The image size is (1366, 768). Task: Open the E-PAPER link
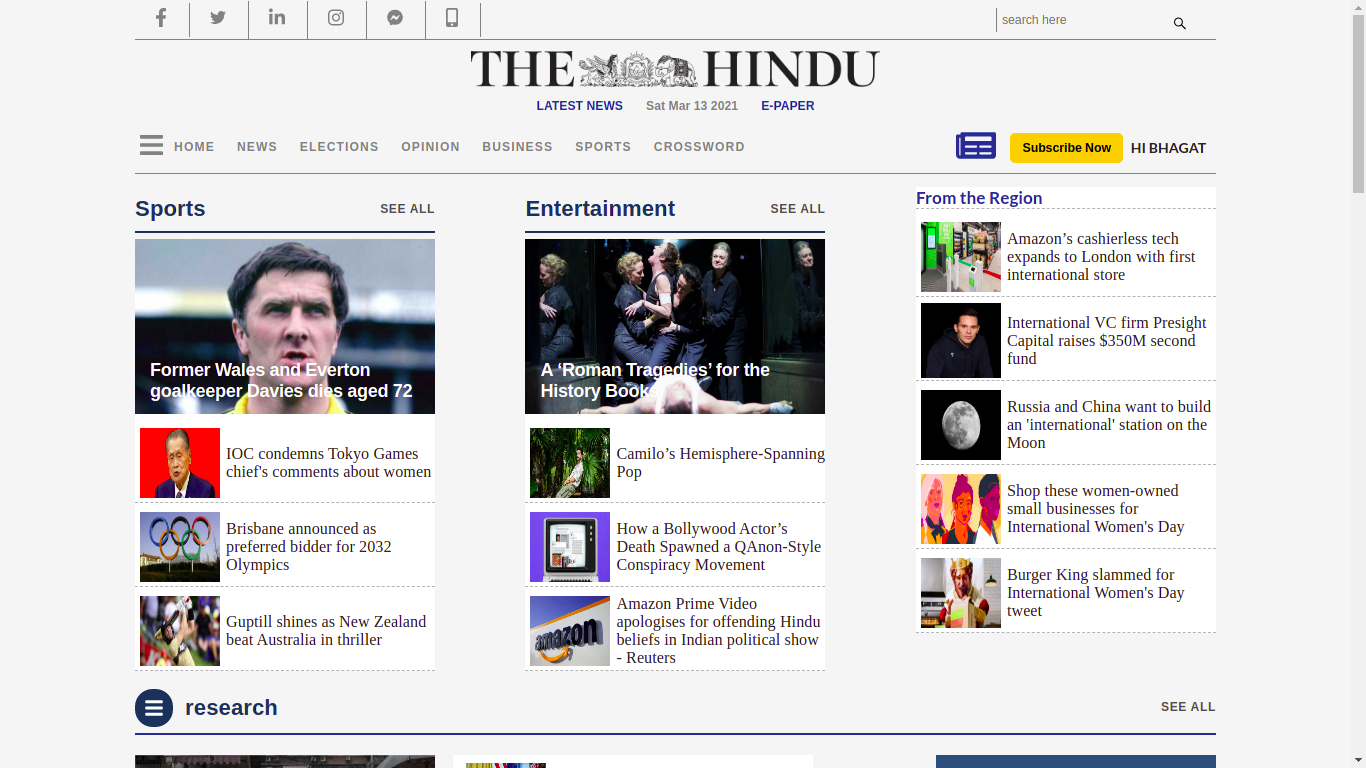click(x=788, y=106)
